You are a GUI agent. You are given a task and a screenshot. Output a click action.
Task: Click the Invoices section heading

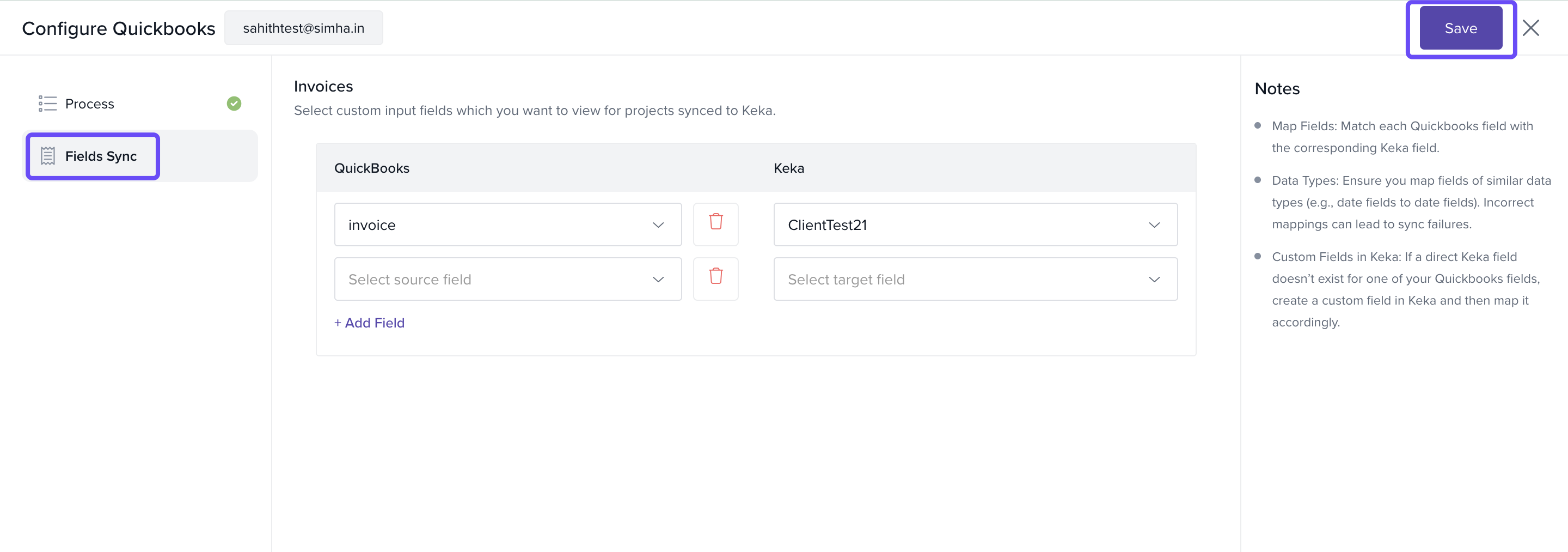tap(323, 87)
